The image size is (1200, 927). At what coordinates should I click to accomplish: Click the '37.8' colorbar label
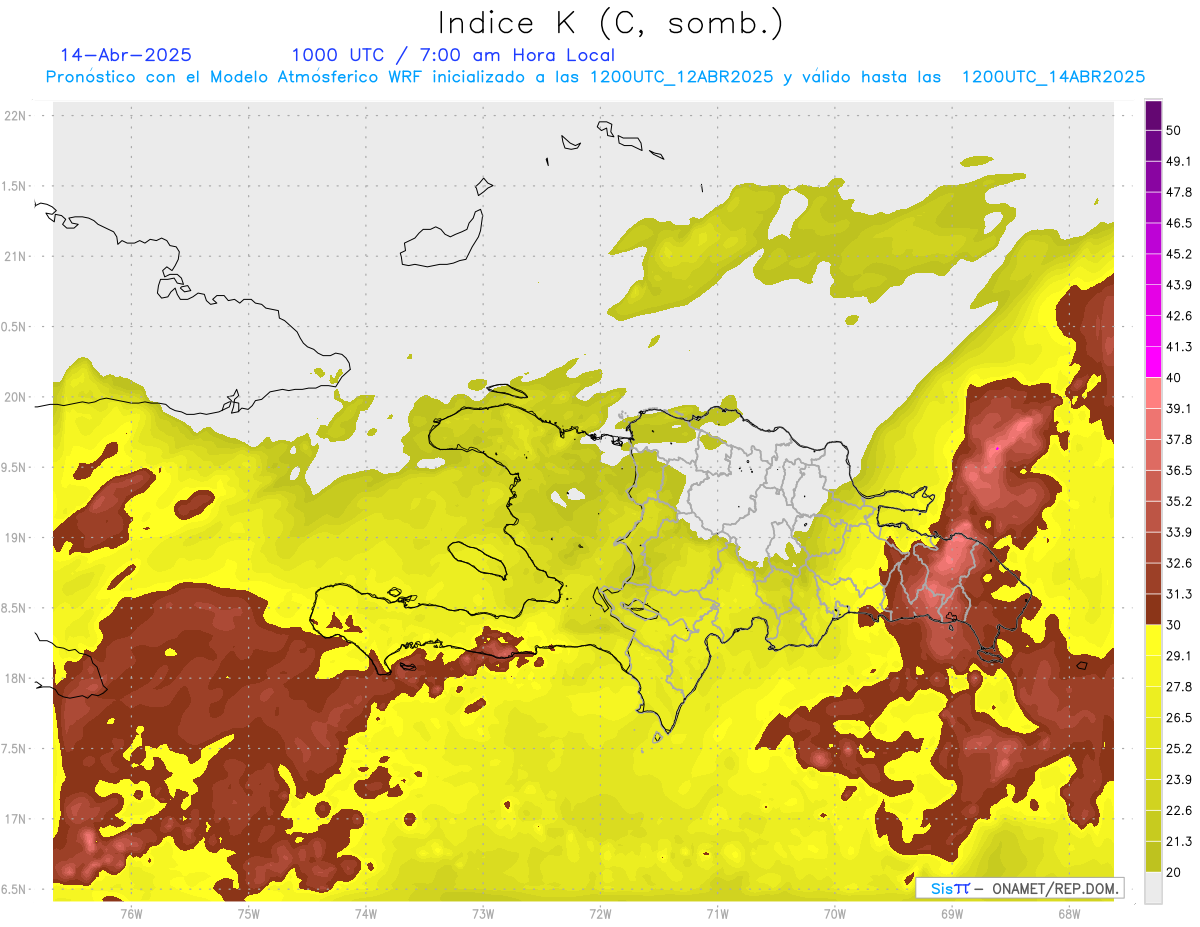[1178, 440]
